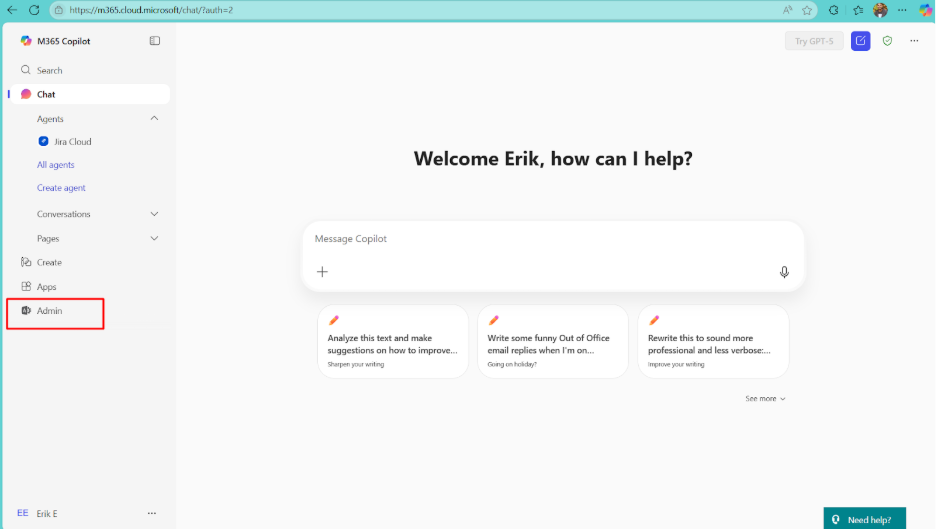This screenshot has width=936, height=529.
Task: Go back with the browser back arrow
Action: [x=12, y=10]
